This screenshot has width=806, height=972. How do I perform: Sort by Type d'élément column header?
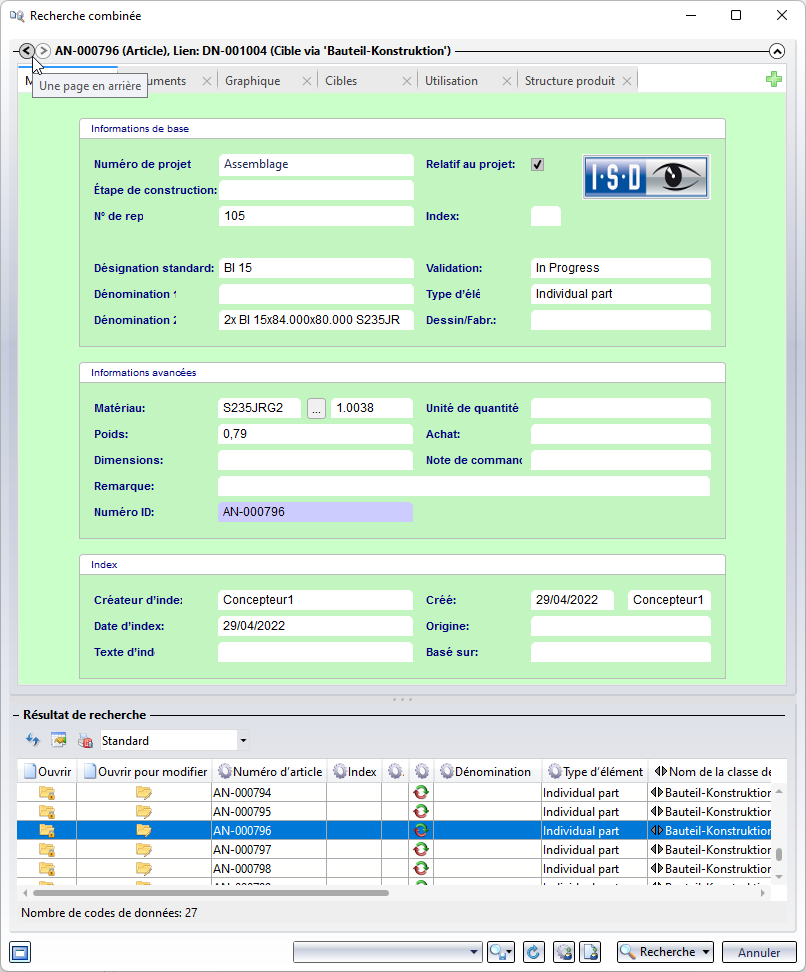(x=595, y=772)
